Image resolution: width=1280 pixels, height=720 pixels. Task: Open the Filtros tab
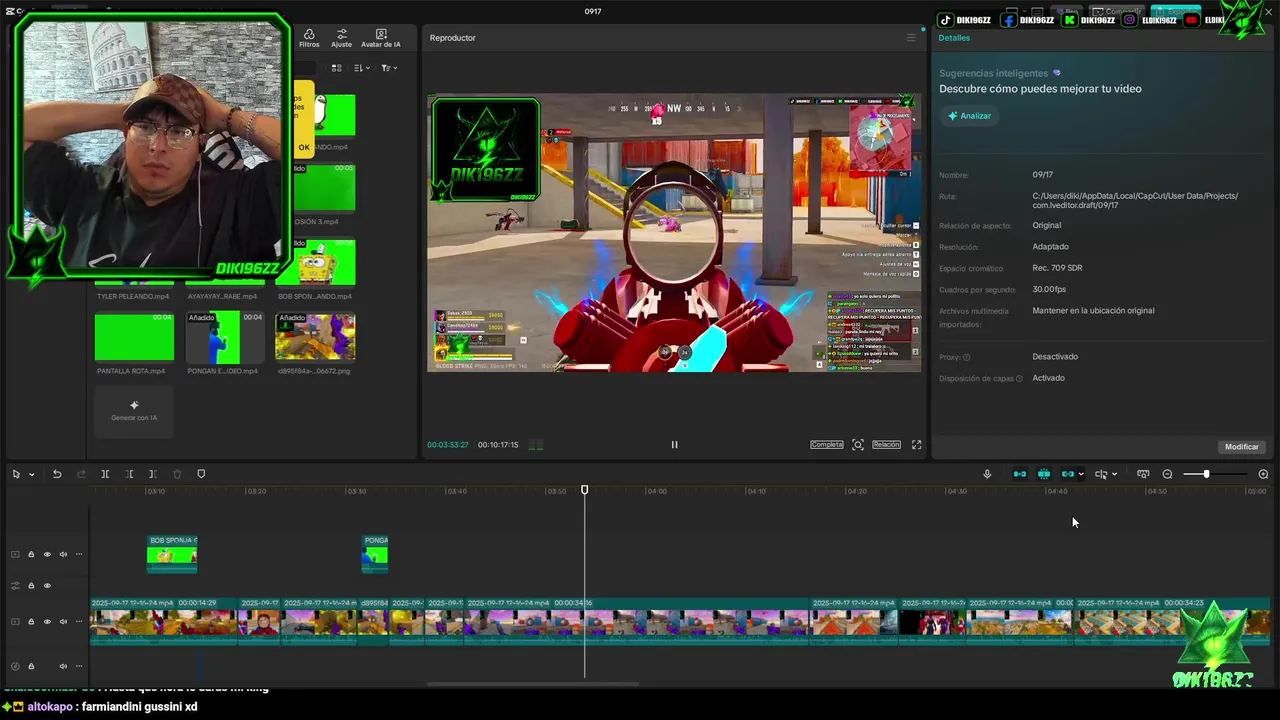click(309, 38)
